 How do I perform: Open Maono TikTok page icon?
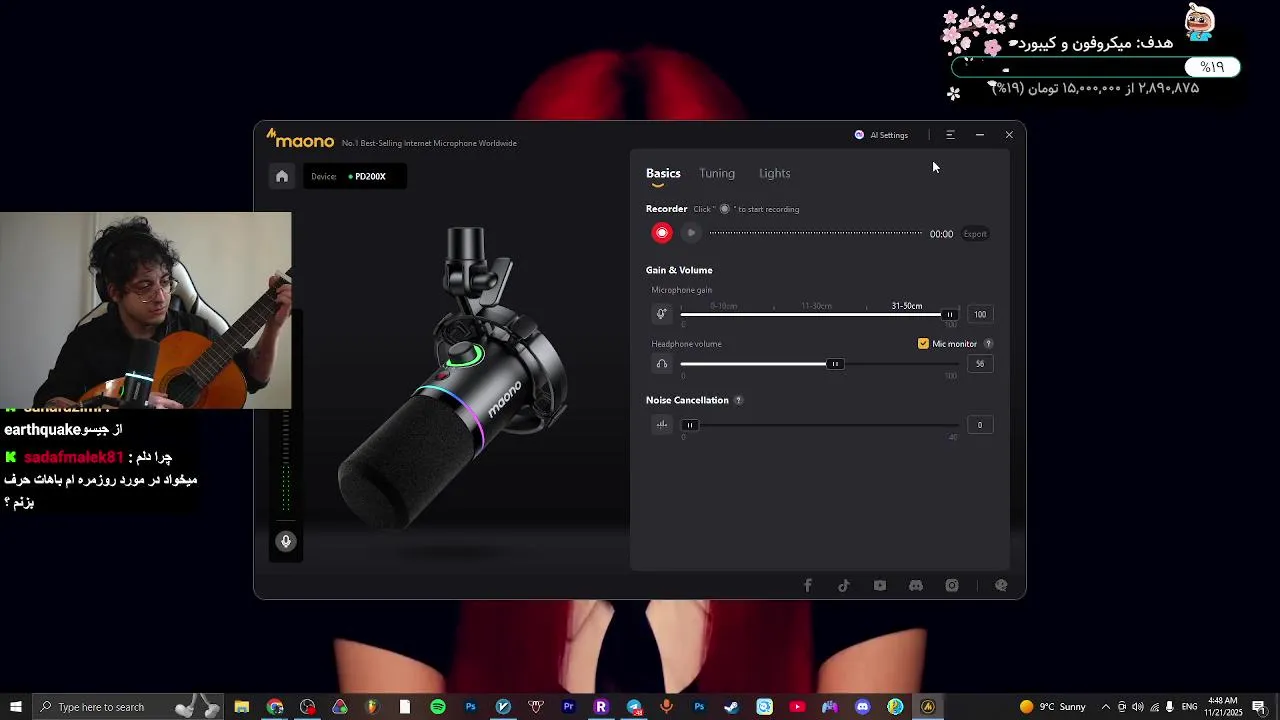[x=844, y=586]
